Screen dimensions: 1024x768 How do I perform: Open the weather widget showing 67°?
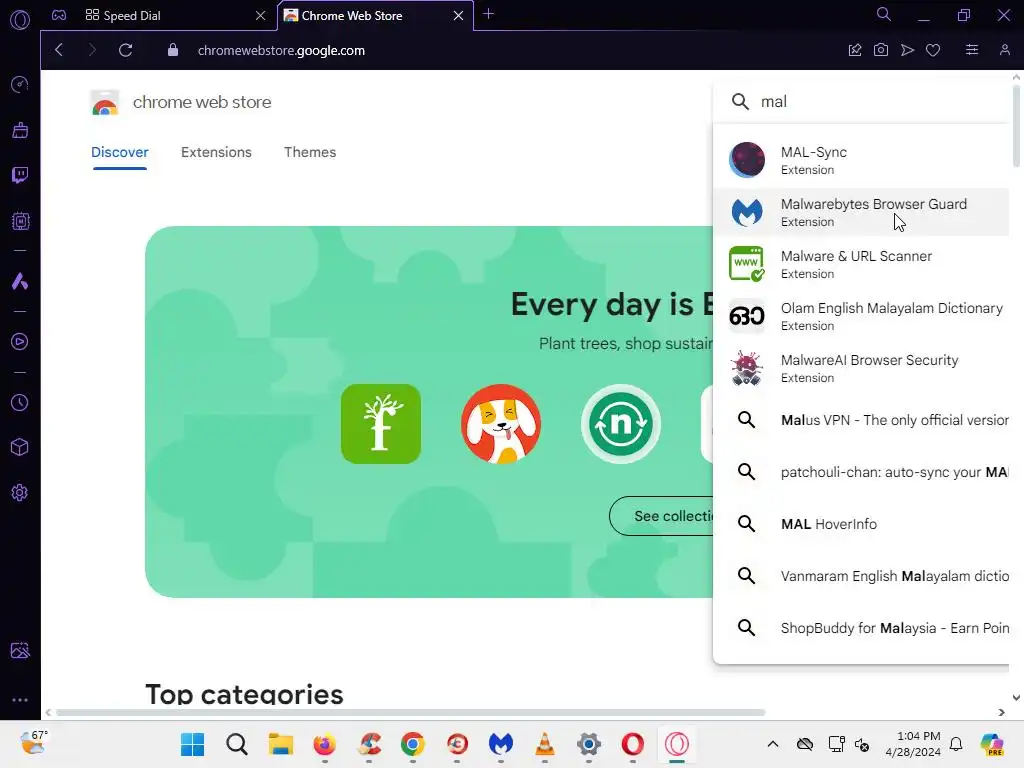click(33, 743)
